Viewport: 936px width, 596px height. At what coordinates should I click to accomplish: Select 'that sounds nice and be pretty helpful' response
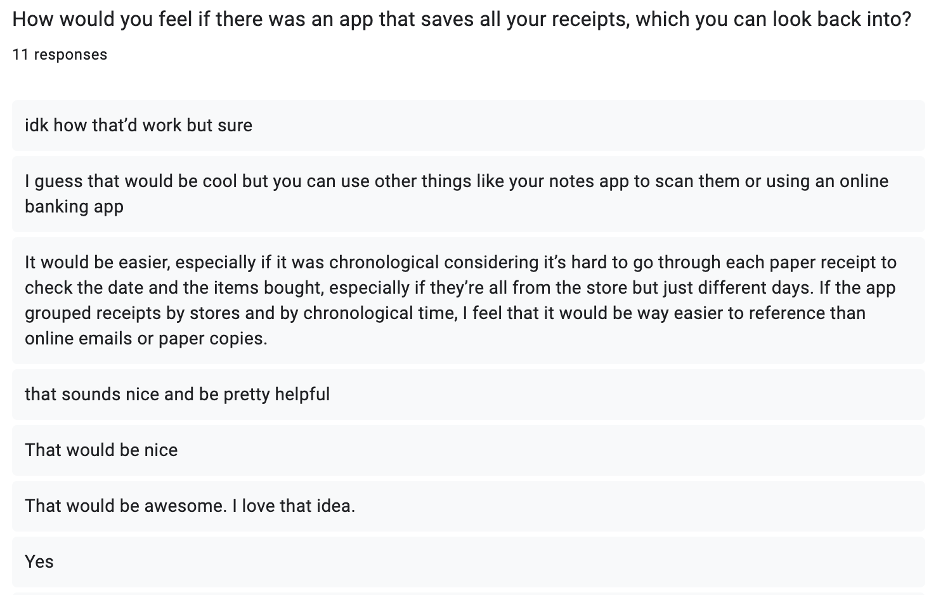468,394
